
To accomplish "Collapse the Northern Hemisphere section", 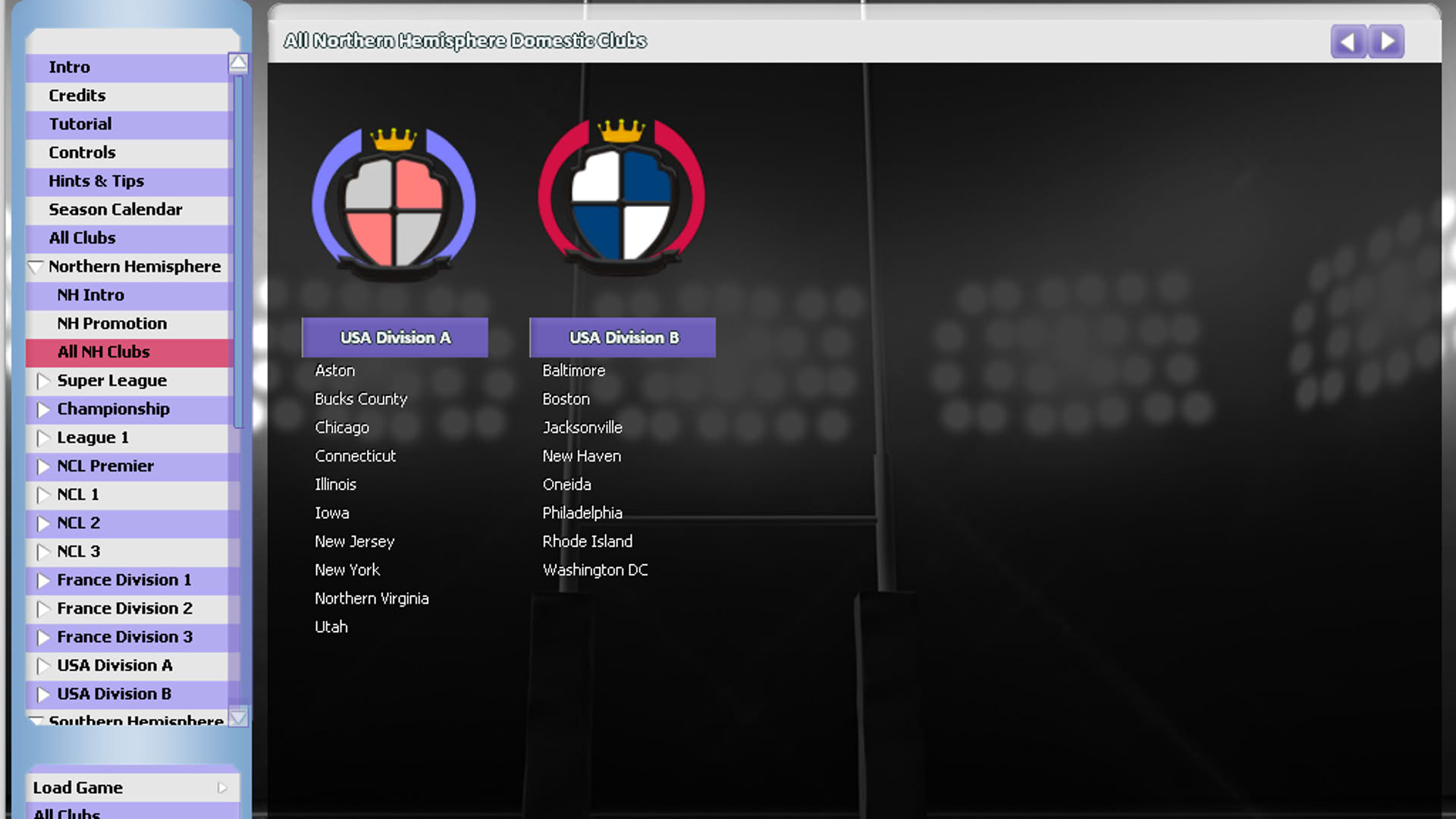I will click(x=35, y=267).
